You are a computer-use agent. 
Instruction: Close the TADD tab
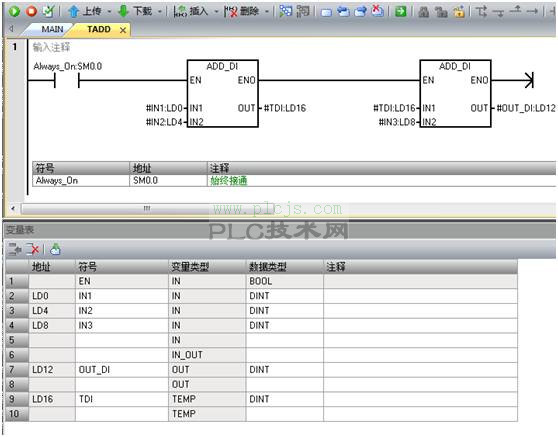pyautogui.click(x=123, y=30)
